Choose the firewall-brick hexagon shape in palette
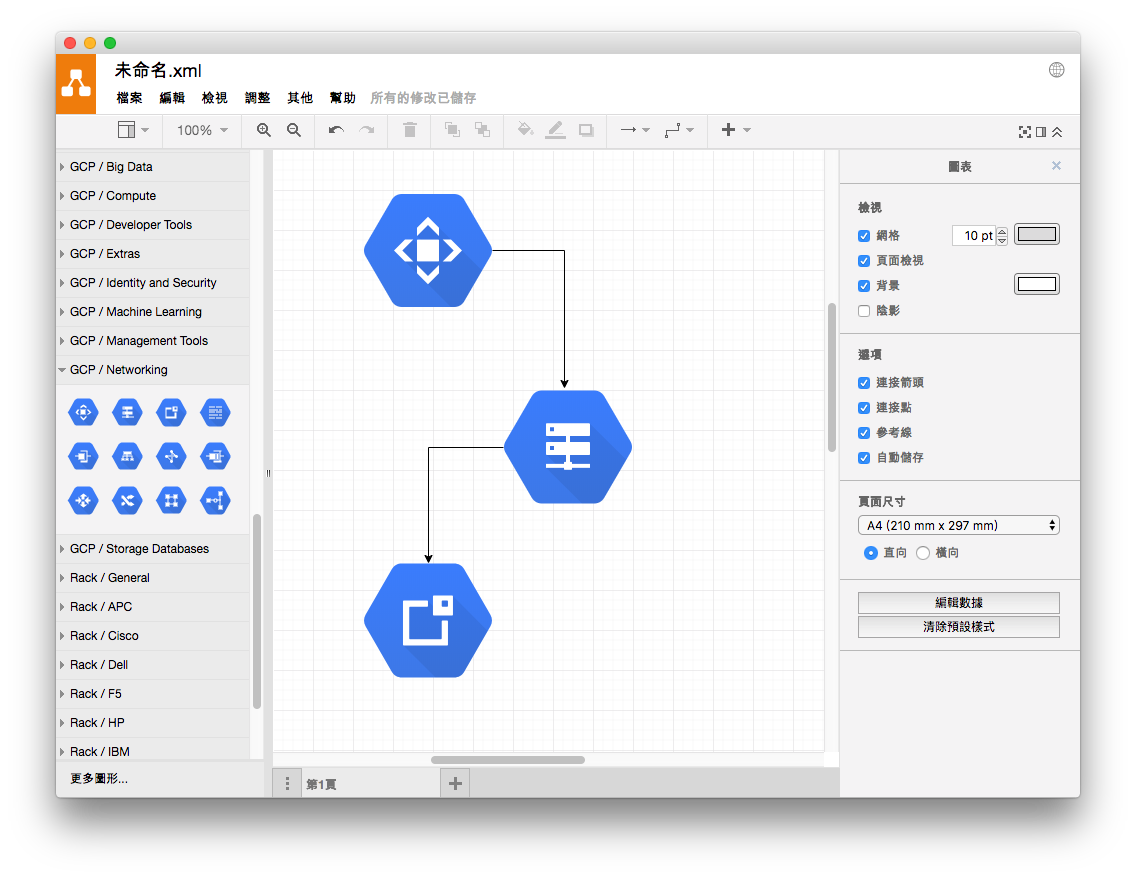 [x=215, y=413]
